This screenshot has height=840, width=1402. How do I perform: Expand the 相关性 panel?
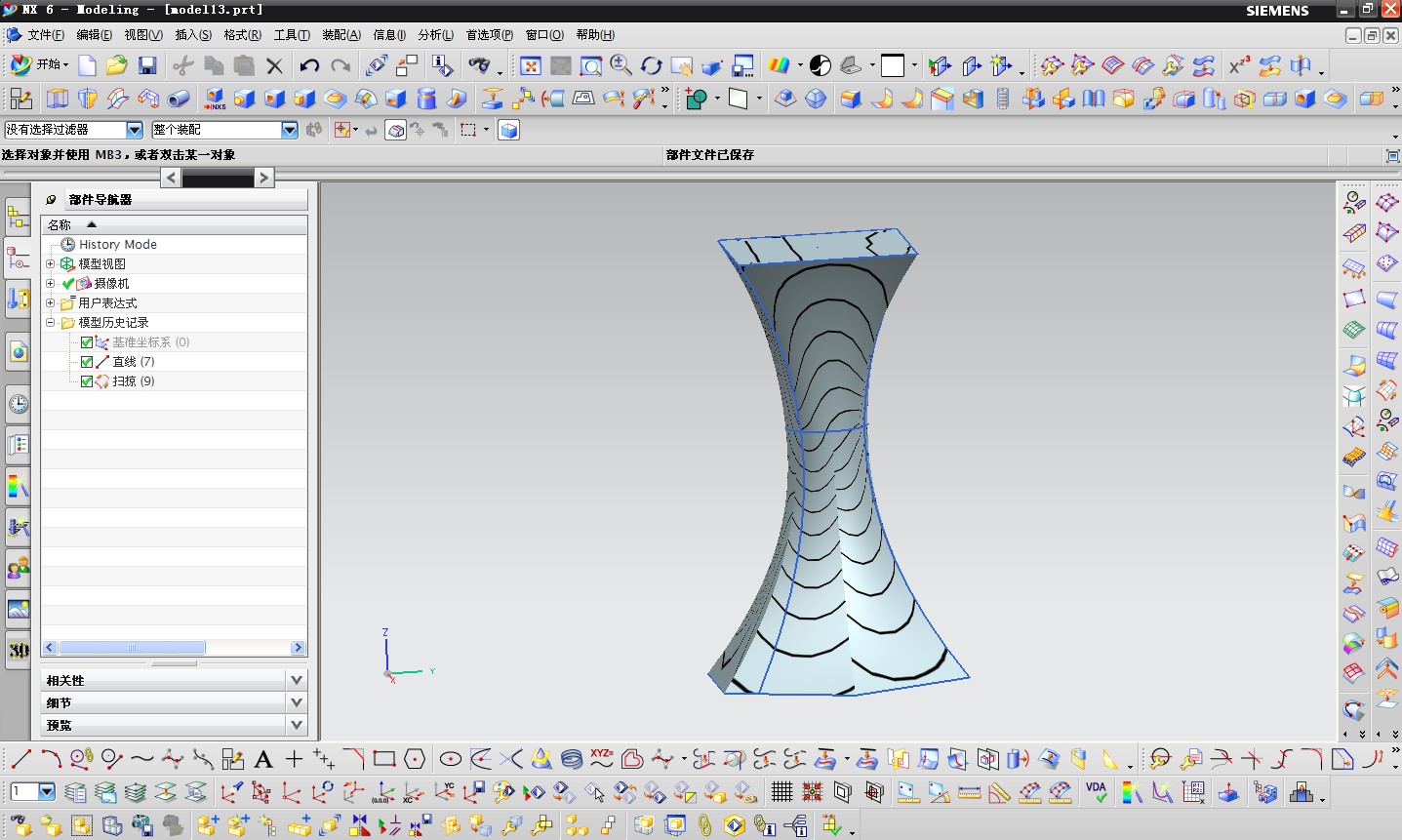297,680
